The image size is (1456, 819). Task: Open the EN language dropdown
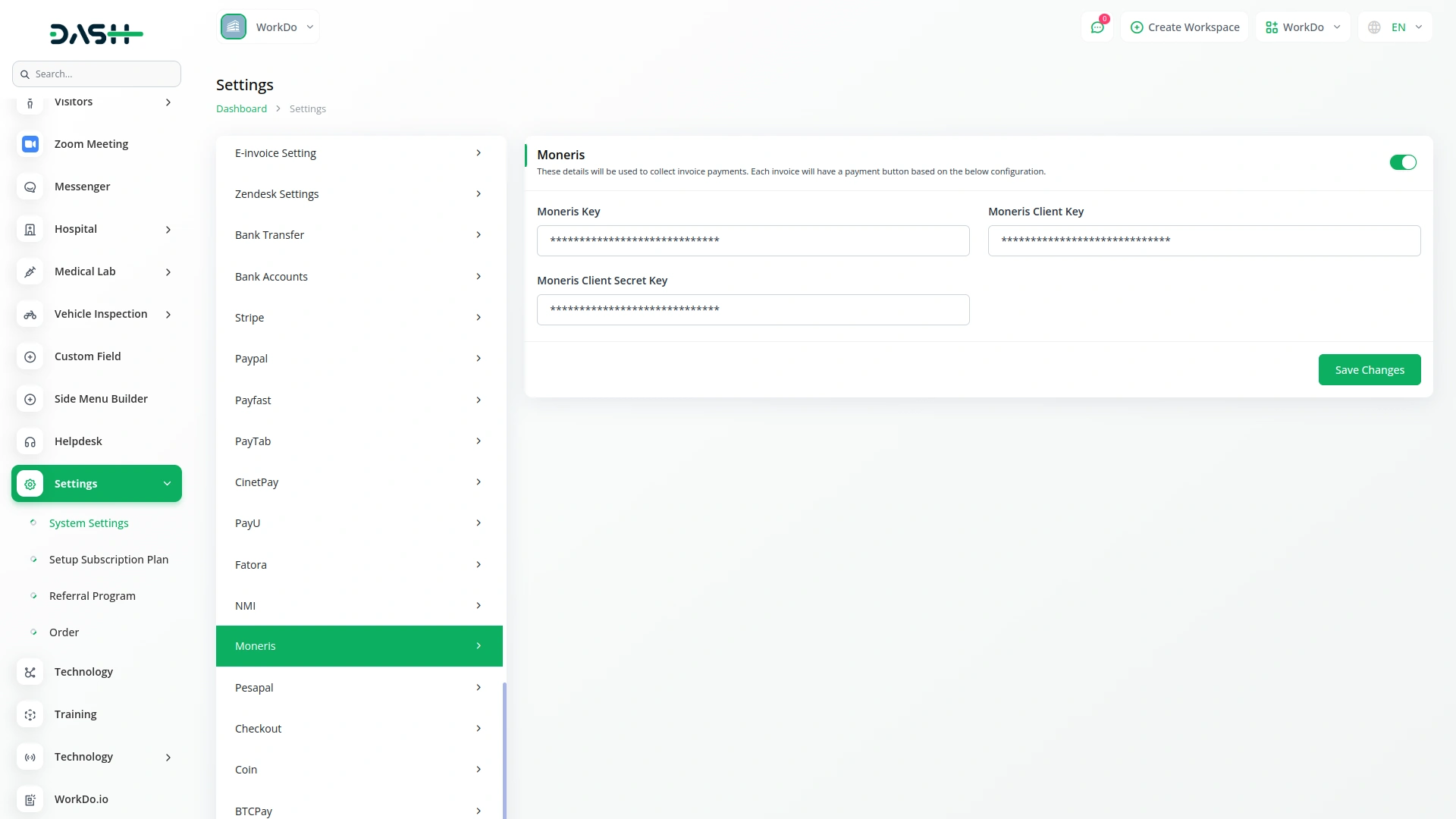1395,27
